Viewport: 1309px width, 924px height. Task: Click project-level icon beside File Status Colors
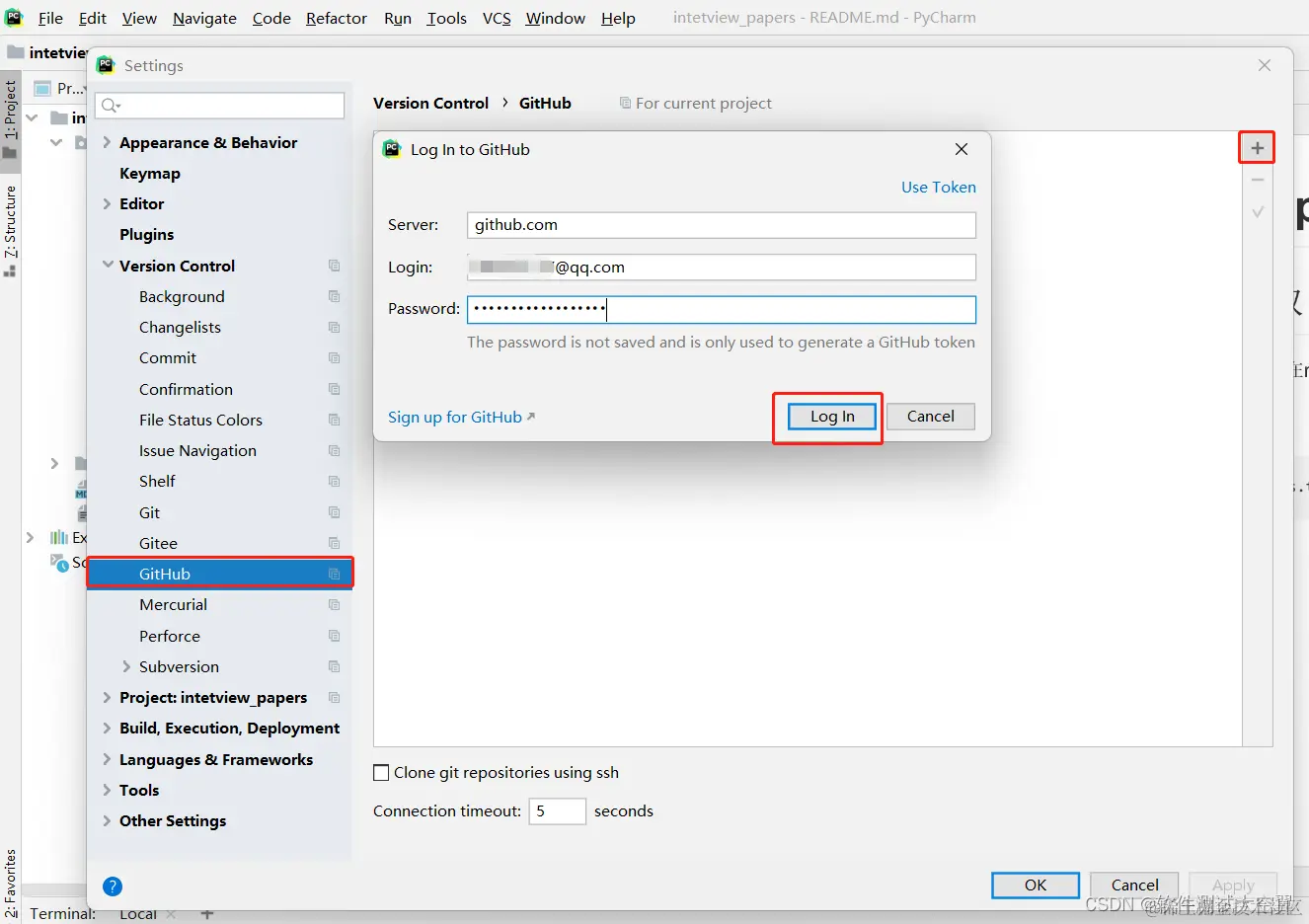coord(334,420)
